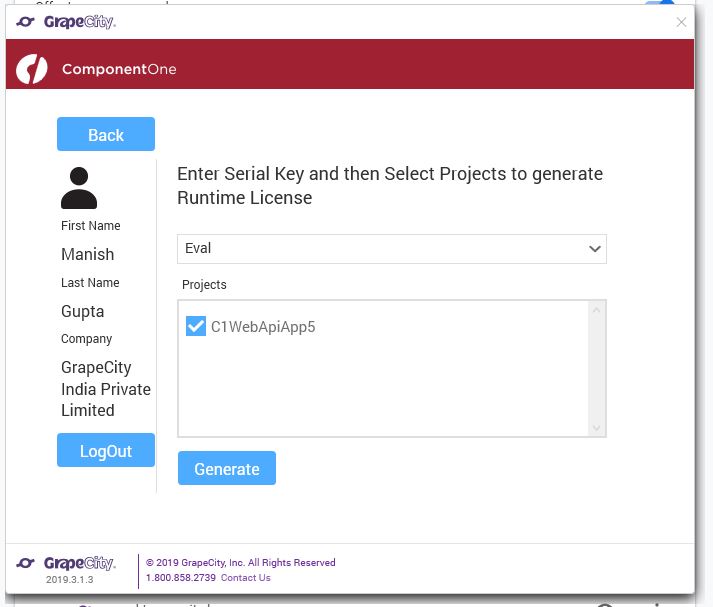The height and width of the screenshot is (607, 713).
Task: Open the Eval serial key dropdown
Action: coord(392,249)
